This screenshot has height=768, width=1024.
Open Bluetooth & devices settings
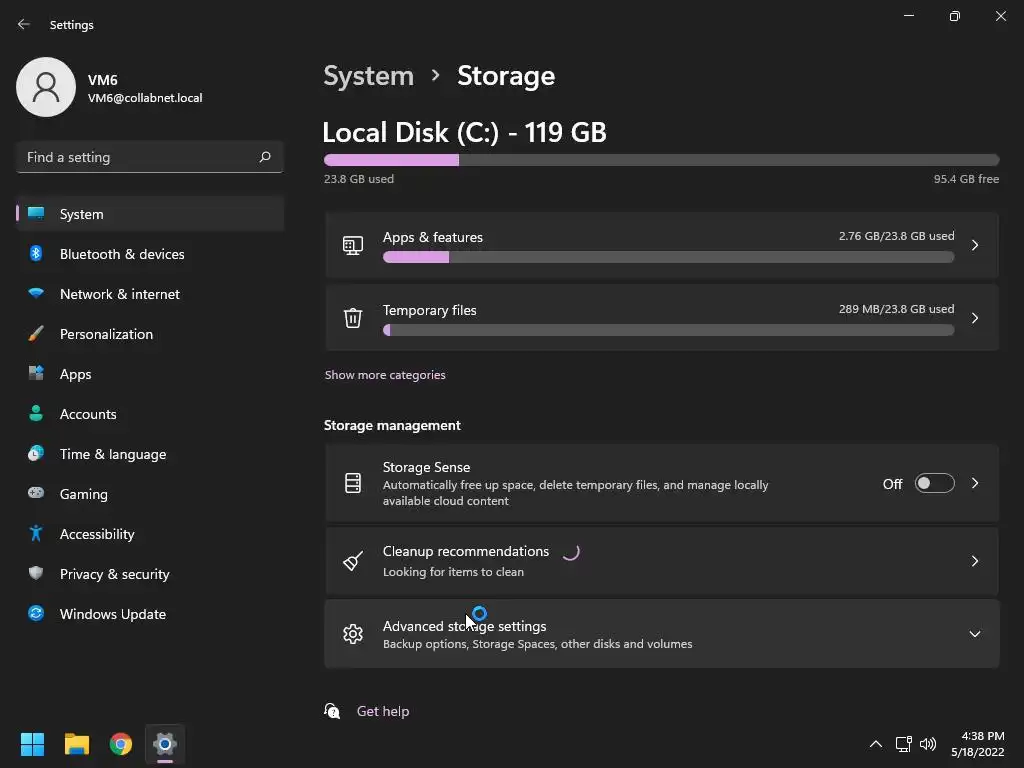[122, 254]
